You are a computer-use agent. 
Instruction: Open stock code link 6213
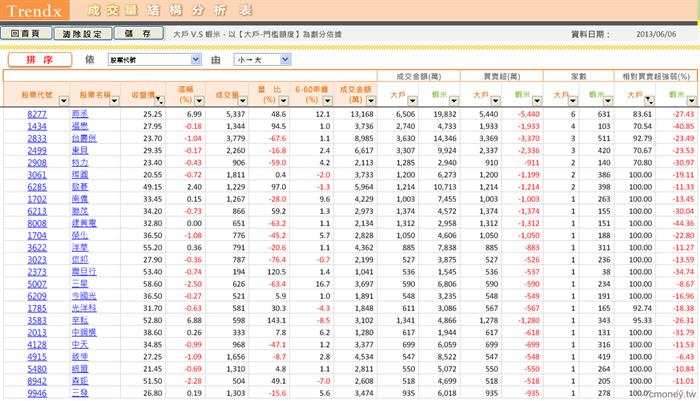click(37, 211)
